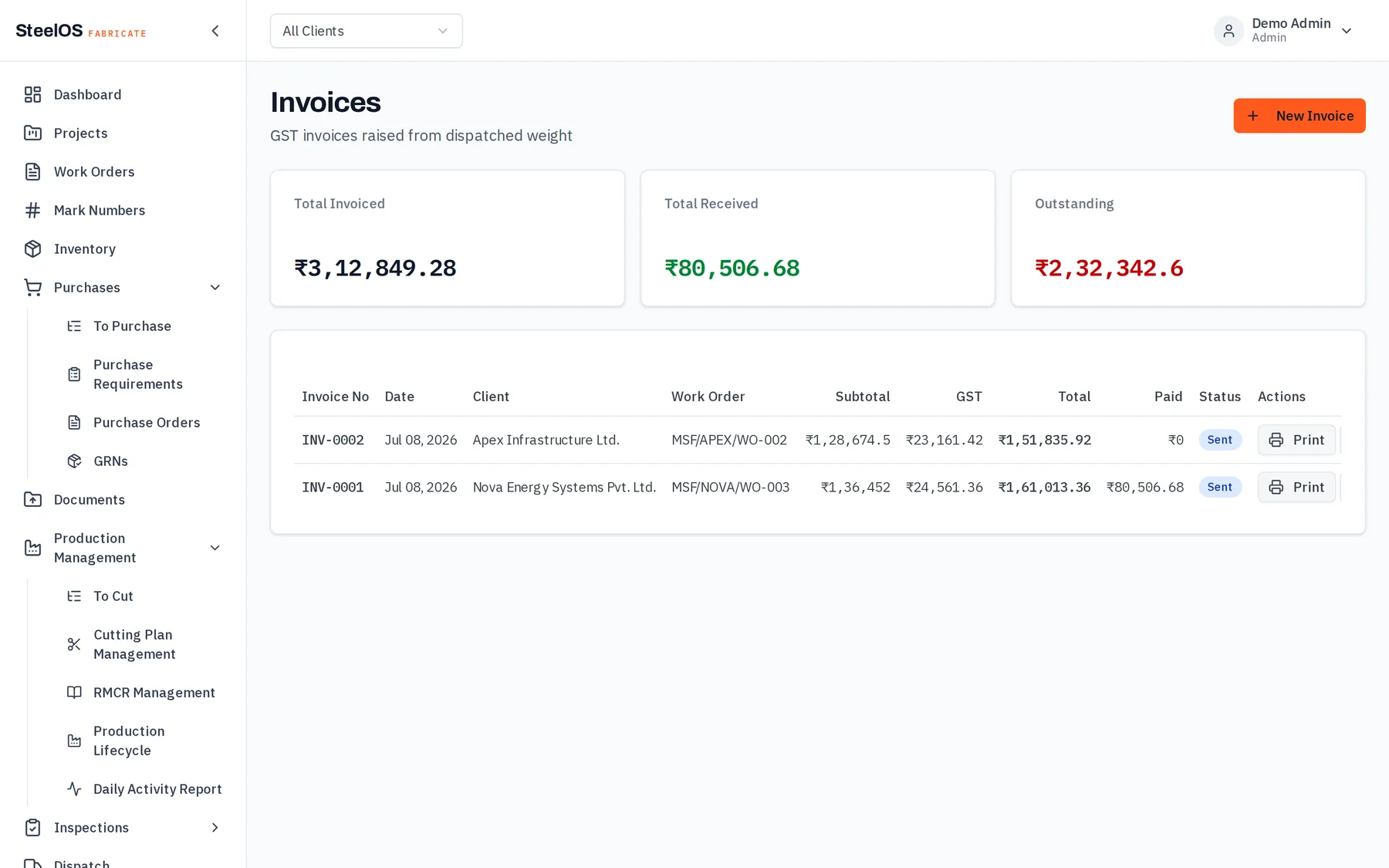1389x868 pixels.
Task: Click the Demo Admin user avatar icon
Action: point(1228,31)
